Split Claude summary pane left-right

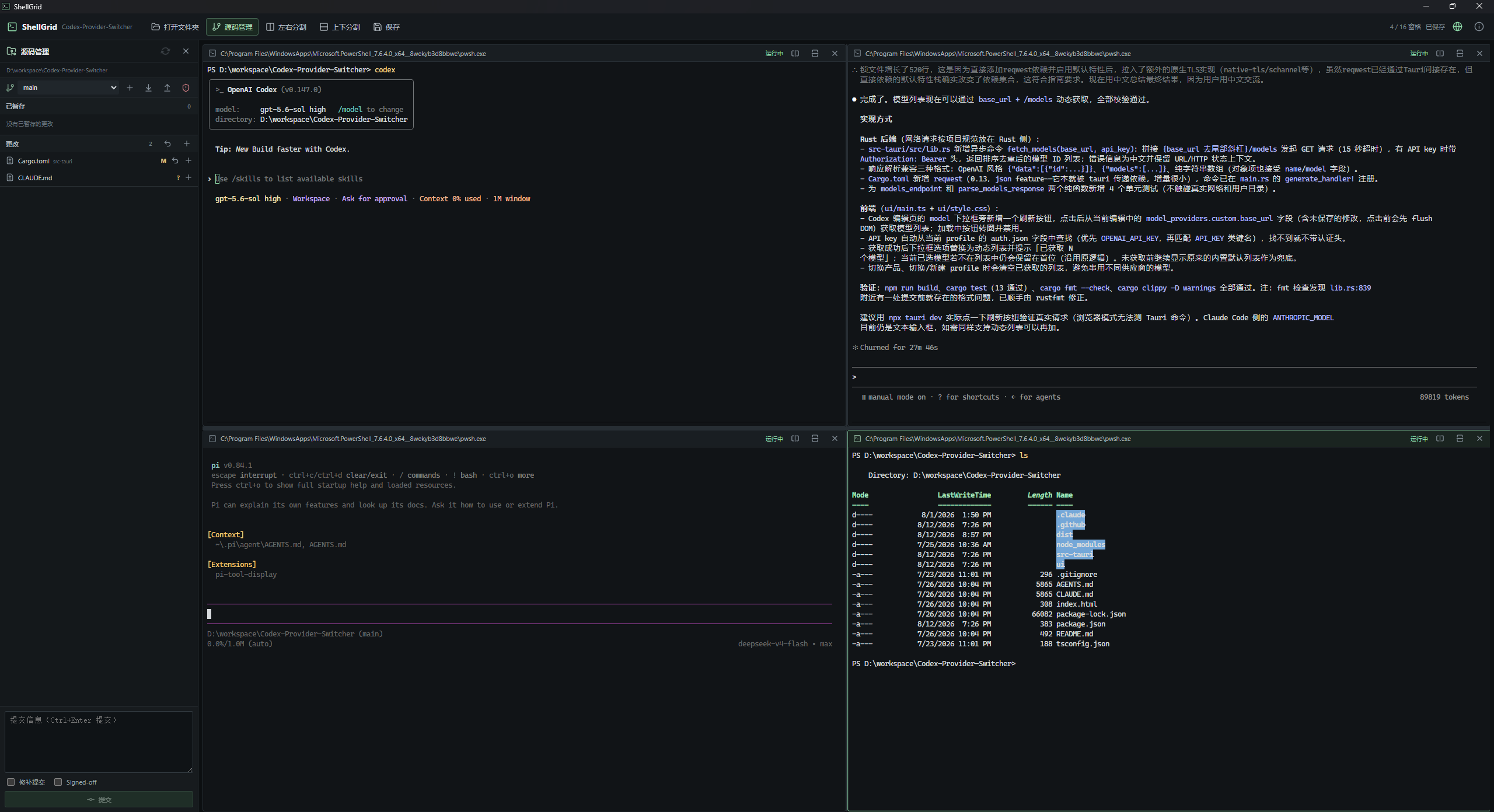coord(1440,53)
